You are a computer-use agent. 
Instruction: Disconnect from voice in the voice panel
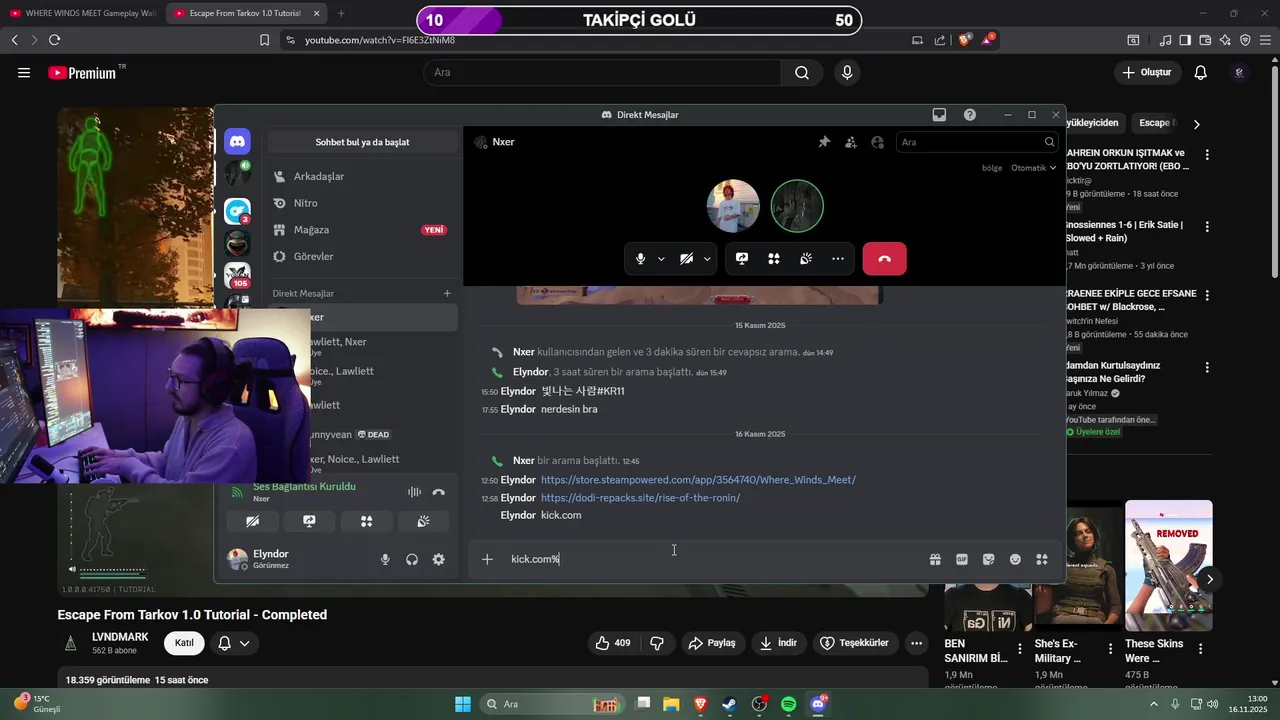pyautogui.click(x=438, y=492)
